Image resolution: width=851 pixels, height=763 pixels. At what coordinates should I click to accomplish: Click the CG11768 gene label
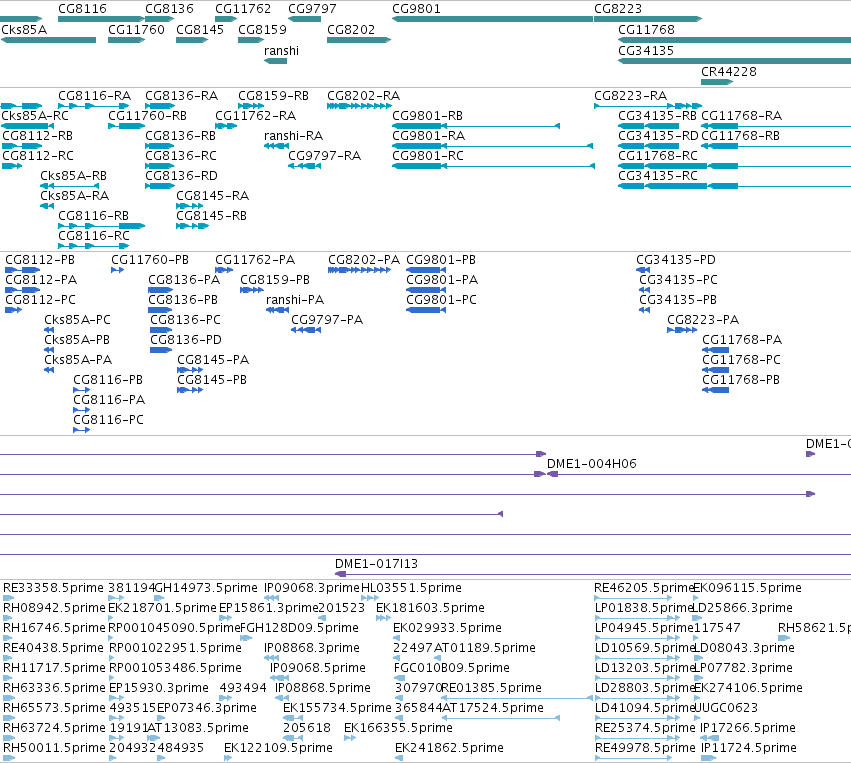click(646, 30)
